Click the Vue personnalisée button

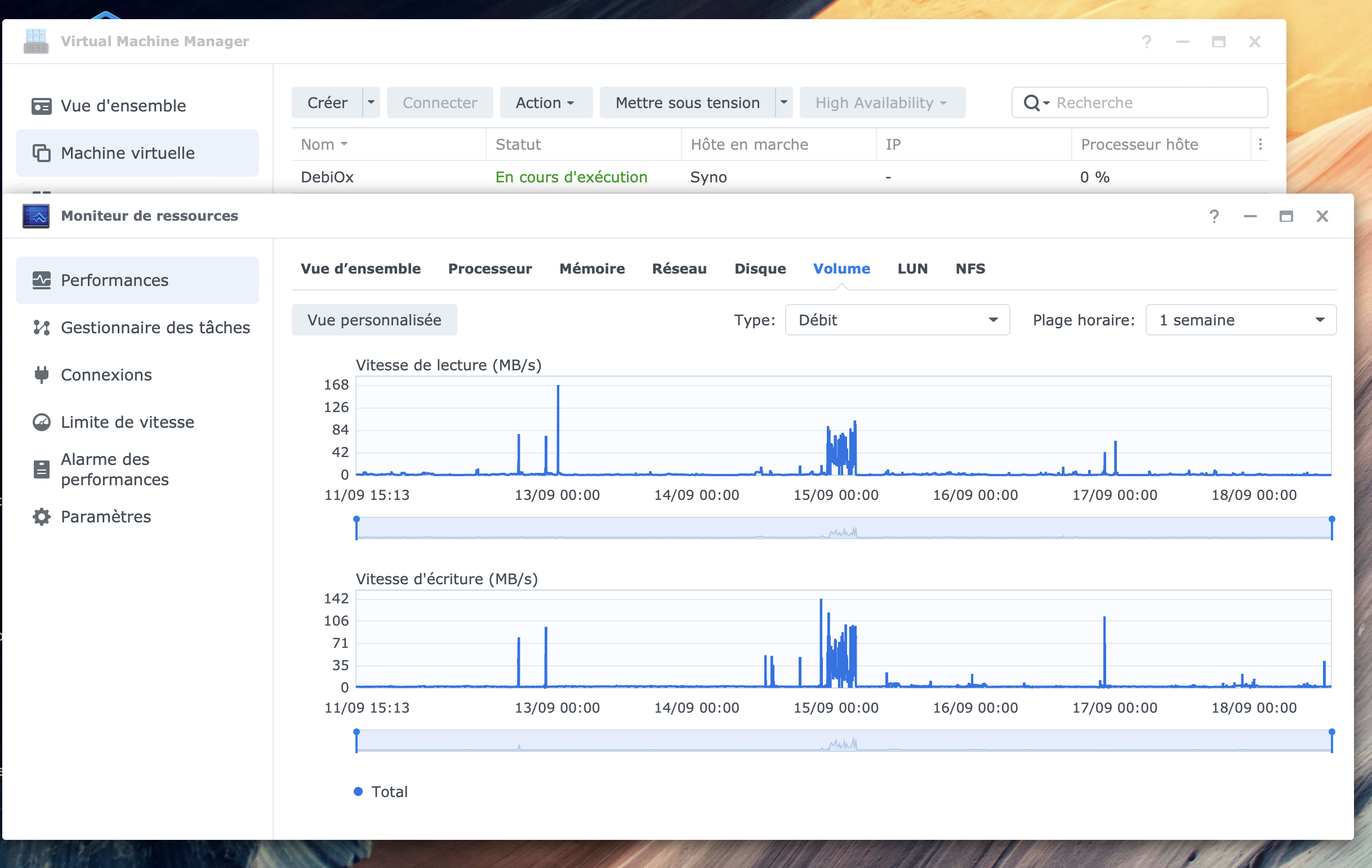click(x=375, y=320)
